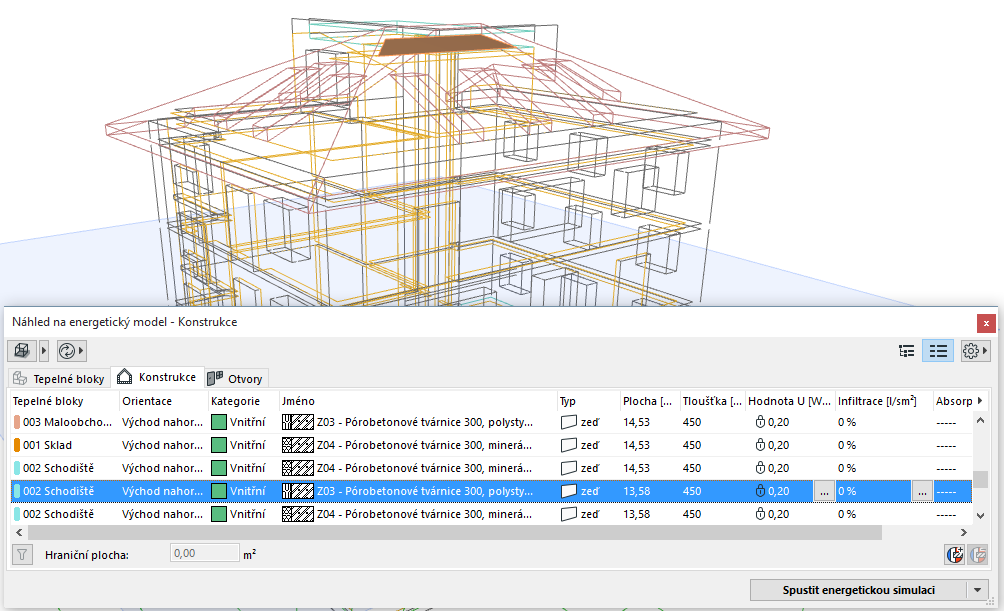Click green category swatch in 001 Sklad row

[x=219, y=445]
